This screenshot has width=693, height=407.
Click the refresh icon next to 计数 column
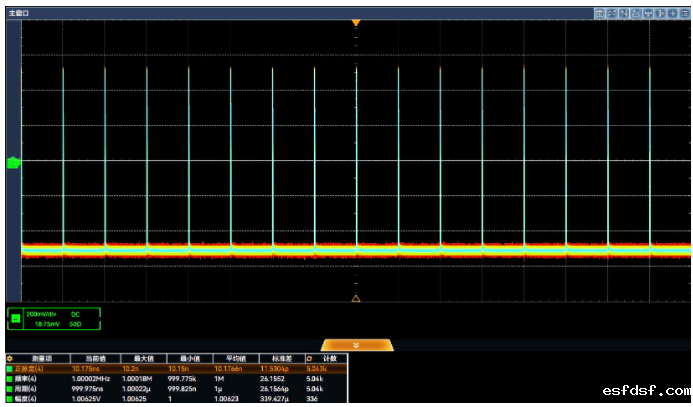tap(308, 358)
